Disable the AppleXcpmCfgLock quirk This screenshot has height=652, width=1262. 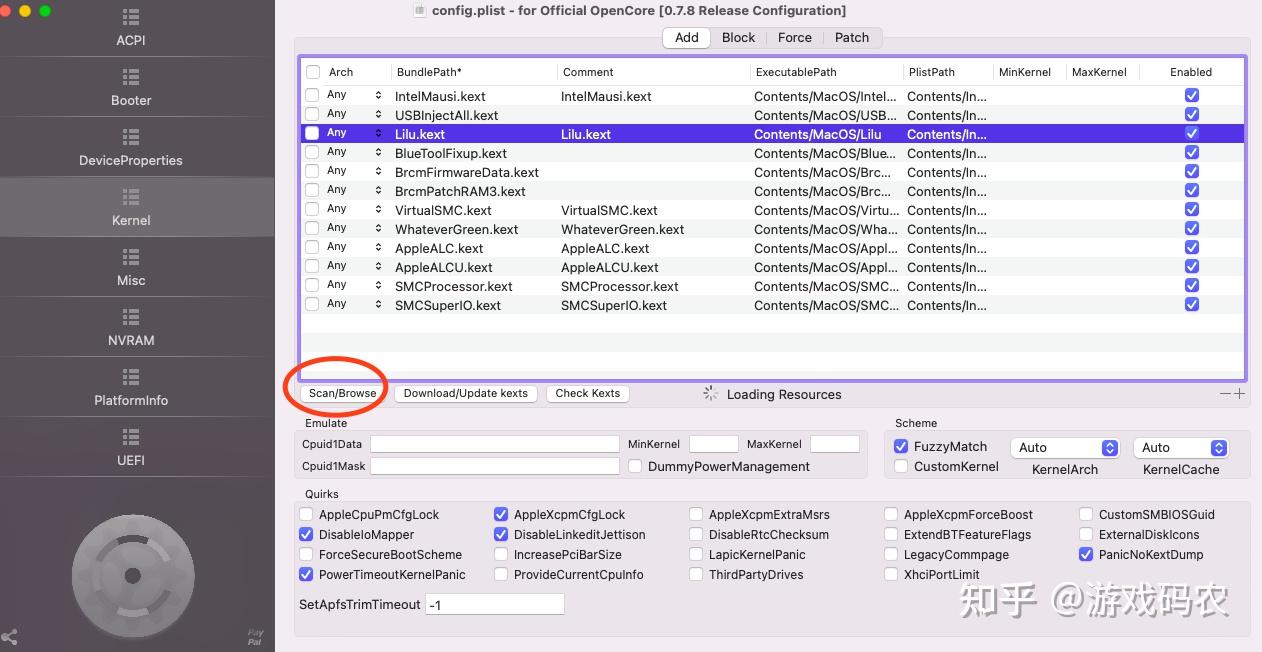[x=501, y=514]
